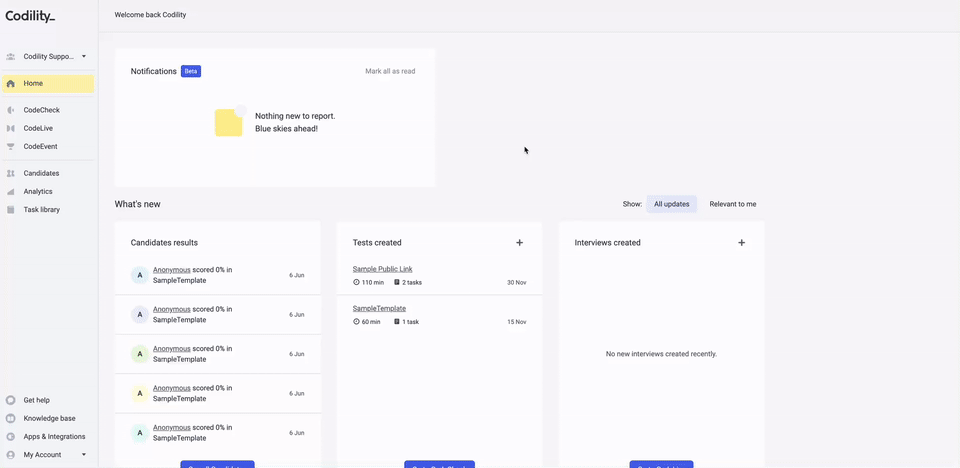
Task: Click the clock icon beside 60 min
Action: [x=356, y=322]
